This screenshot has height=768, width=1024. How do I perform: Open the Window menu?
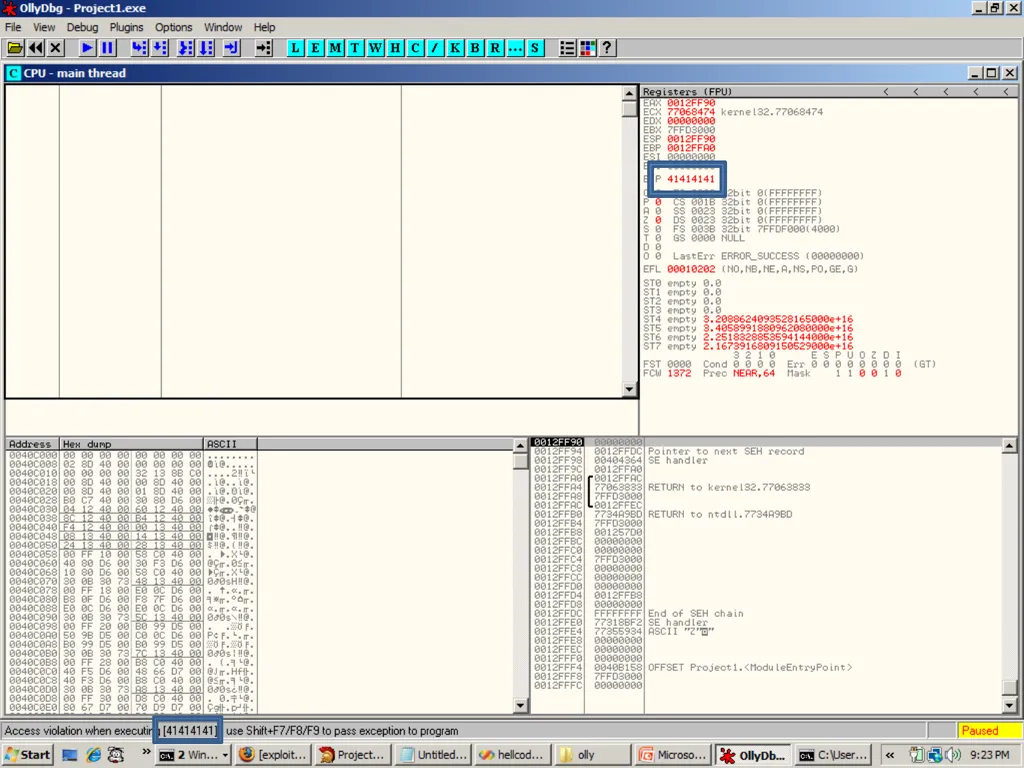[223, 27]
